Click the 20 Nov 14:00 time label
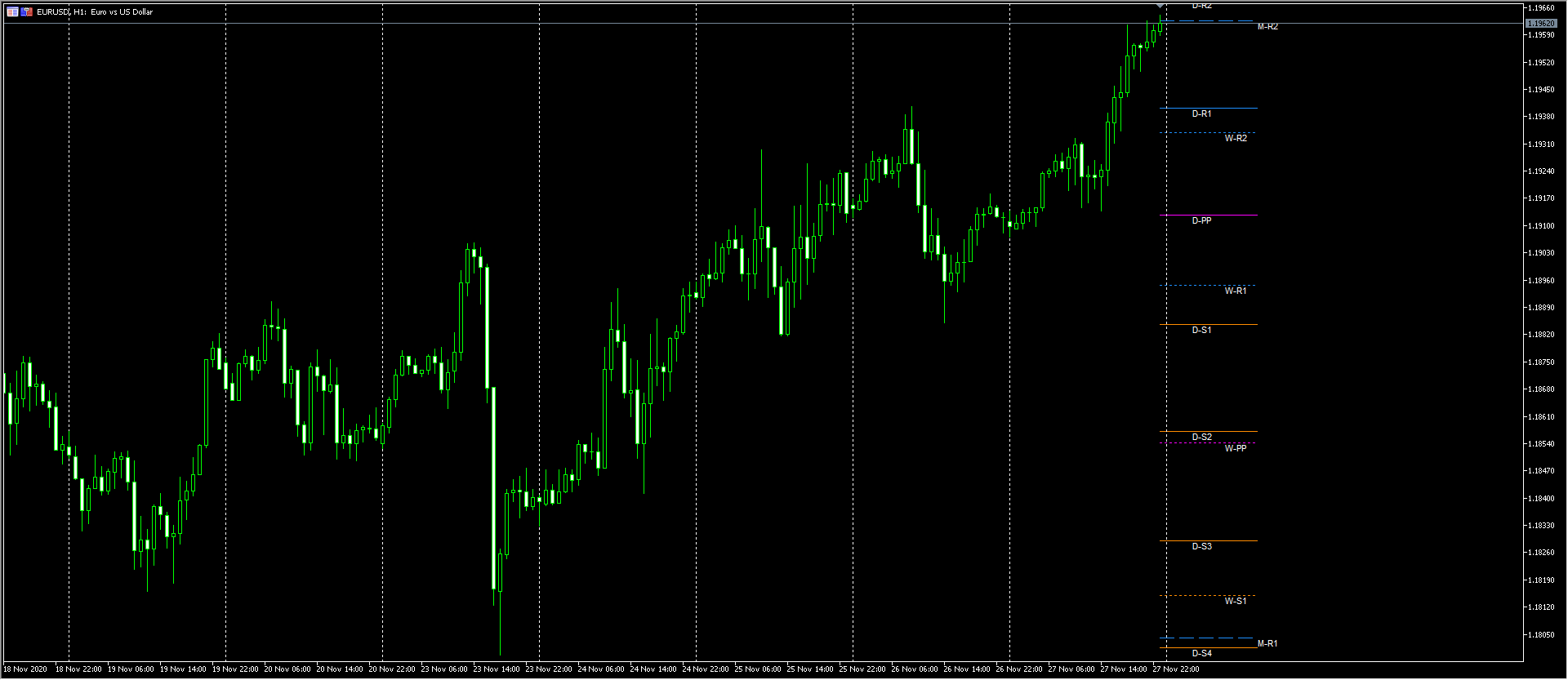1568x680 pixels. (340, 669)
